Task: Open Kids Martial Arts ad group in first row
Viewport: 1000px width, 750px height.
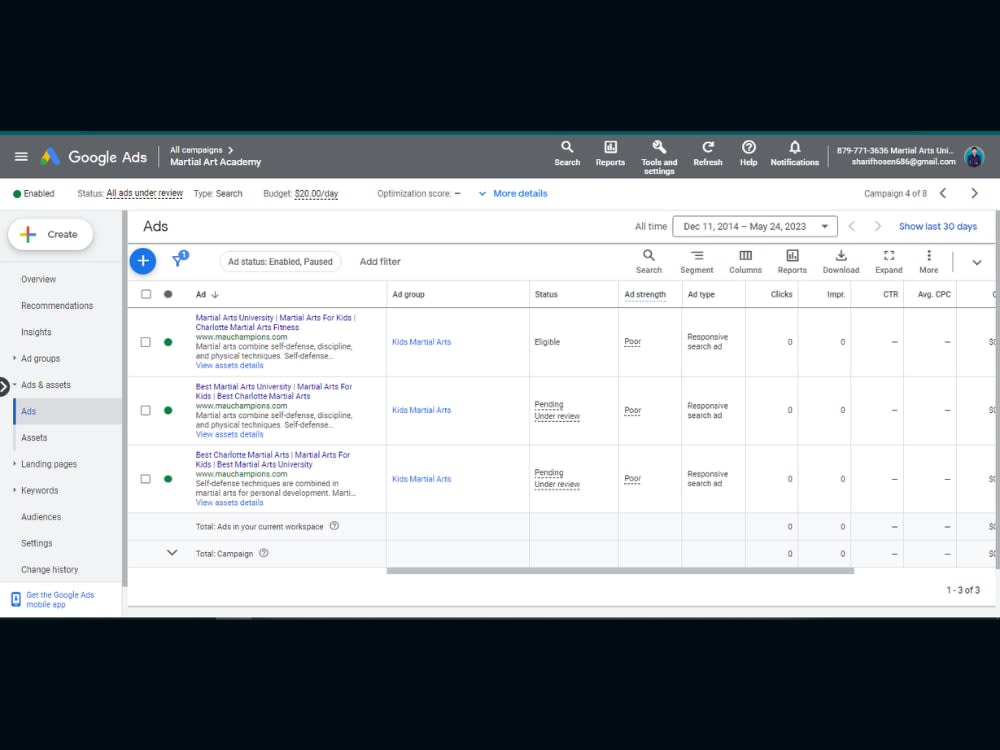Action: (421, 342)
